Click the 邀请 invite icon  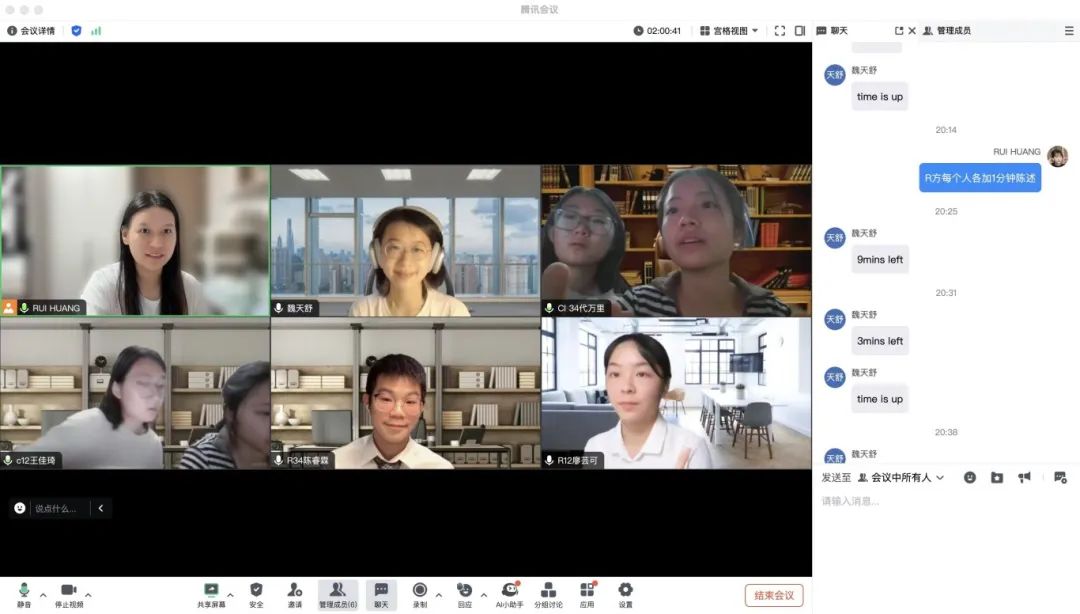[x=295, y=591]
